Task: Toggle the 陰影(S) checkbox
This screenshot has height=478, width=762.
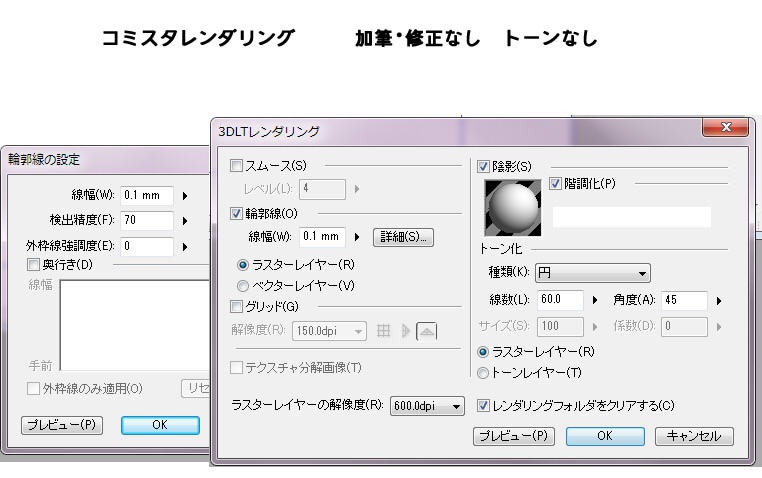Action: [x=483, y=167]
